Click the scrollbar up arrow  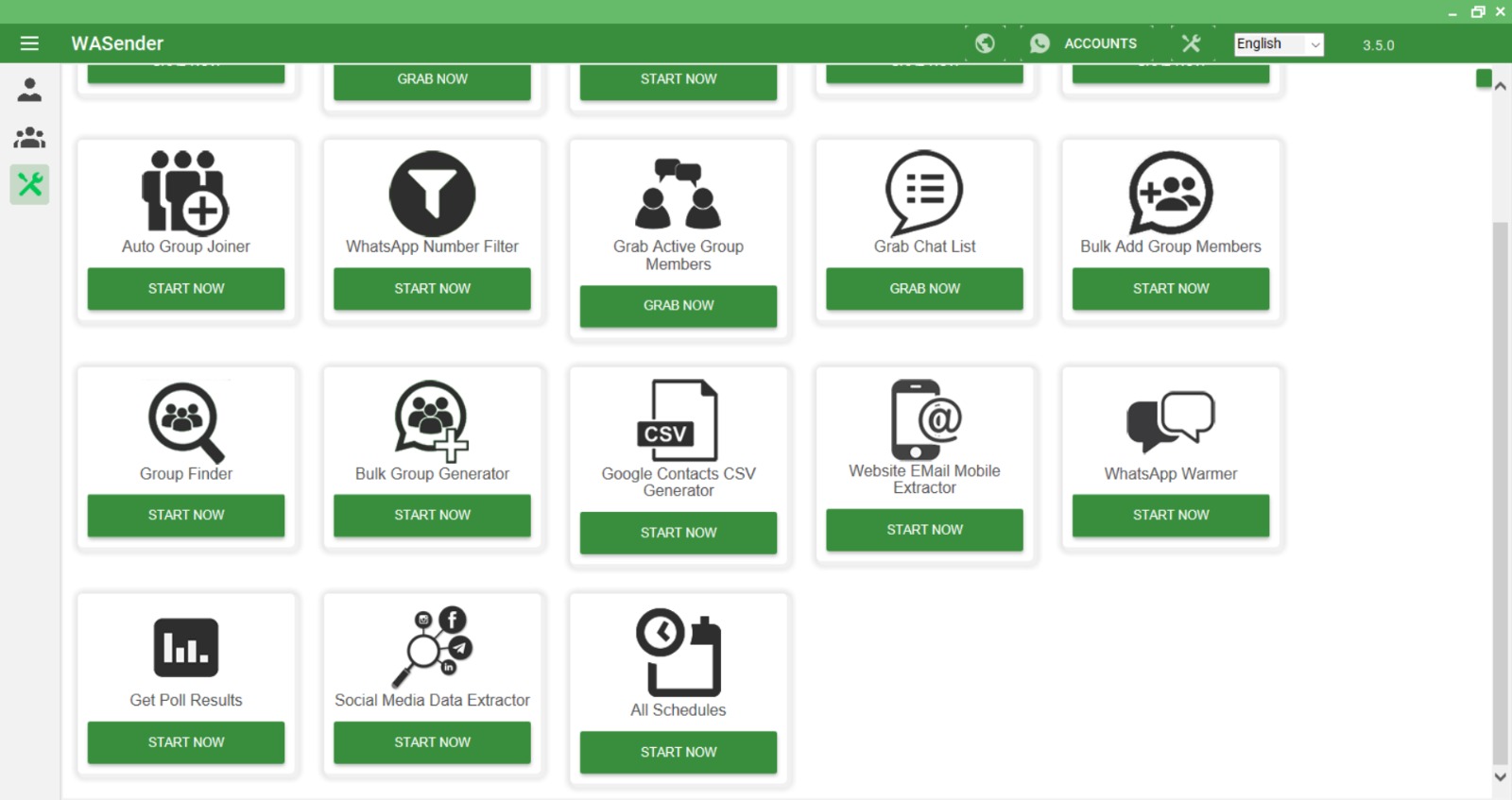pyautogui.click(x=1500, y=86)
